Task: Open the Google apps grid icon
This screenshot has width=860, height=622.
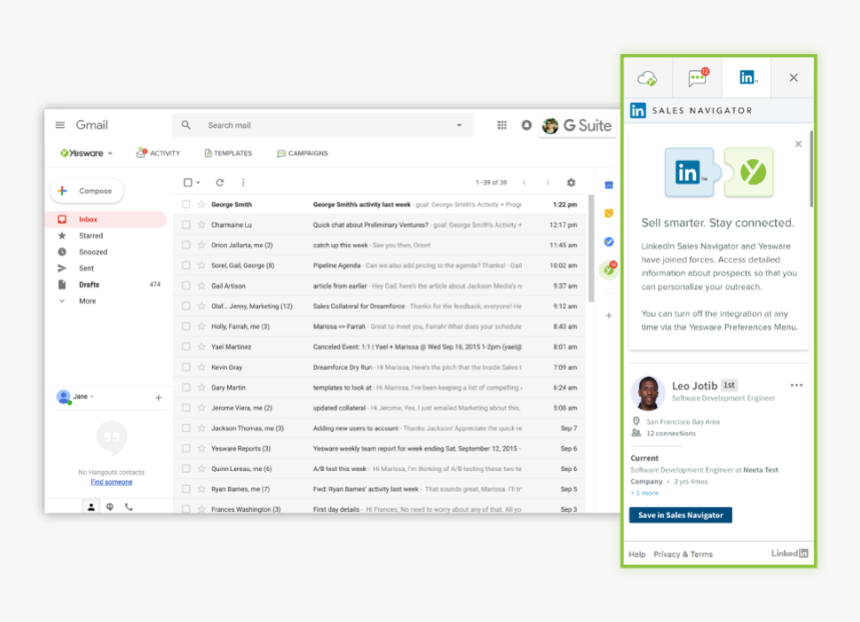Action: click(502, 125)
